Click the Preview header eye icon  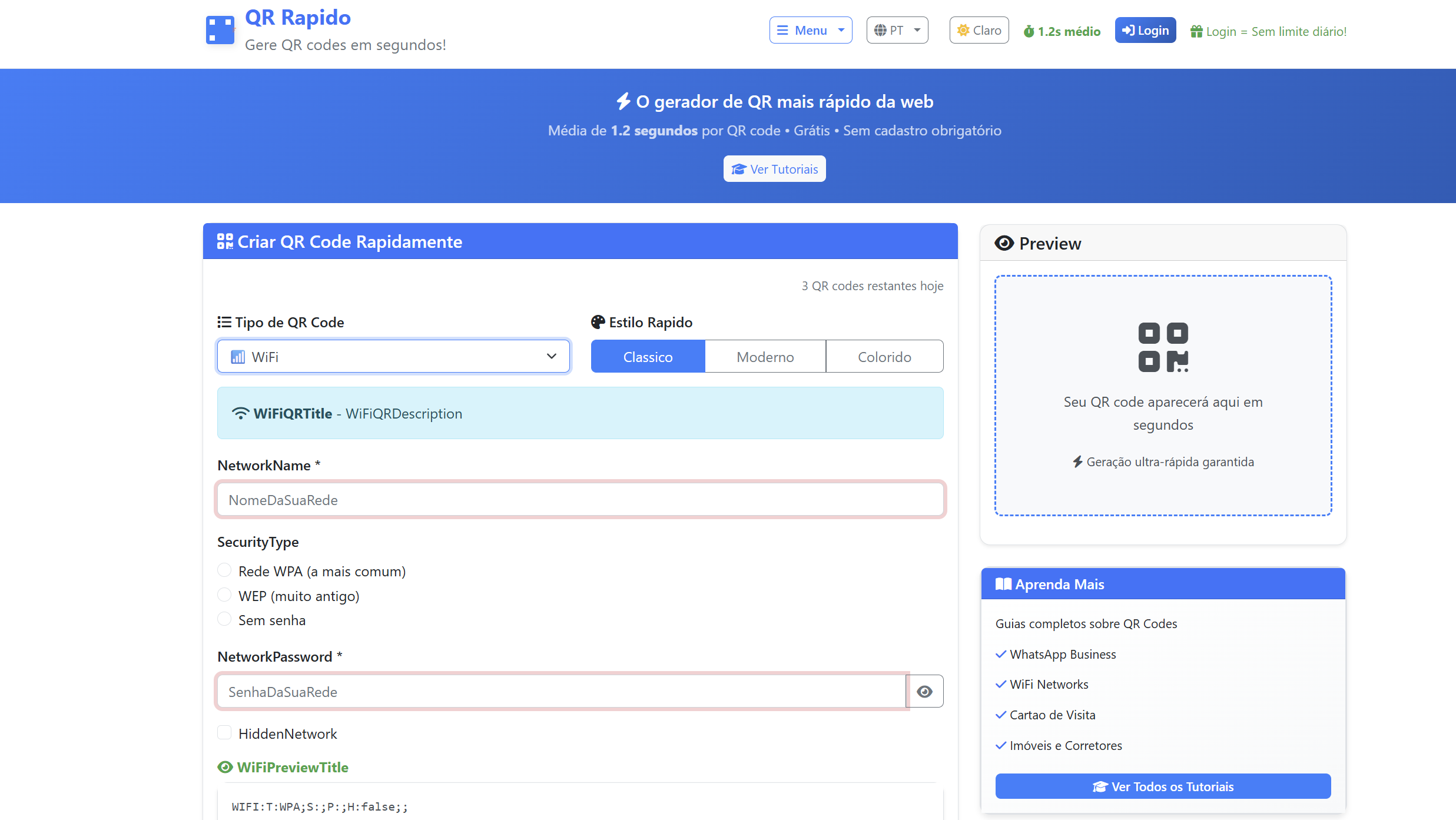coord(1004,243)
